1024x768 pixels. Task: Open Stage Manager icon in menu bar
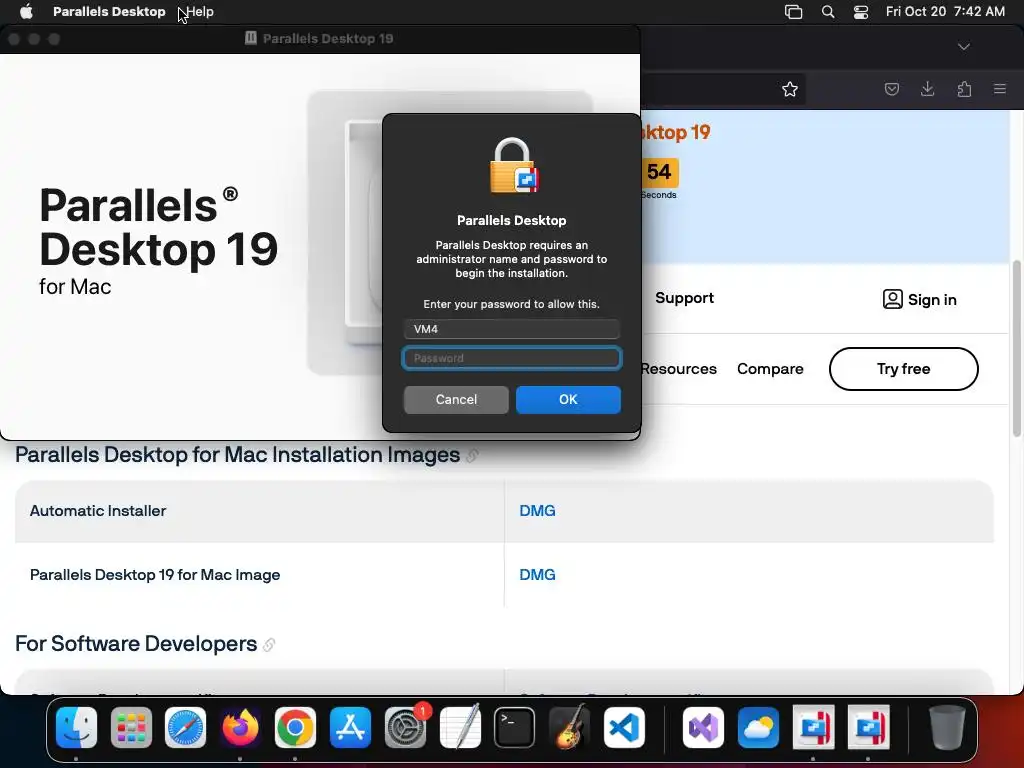coord(793,12)
